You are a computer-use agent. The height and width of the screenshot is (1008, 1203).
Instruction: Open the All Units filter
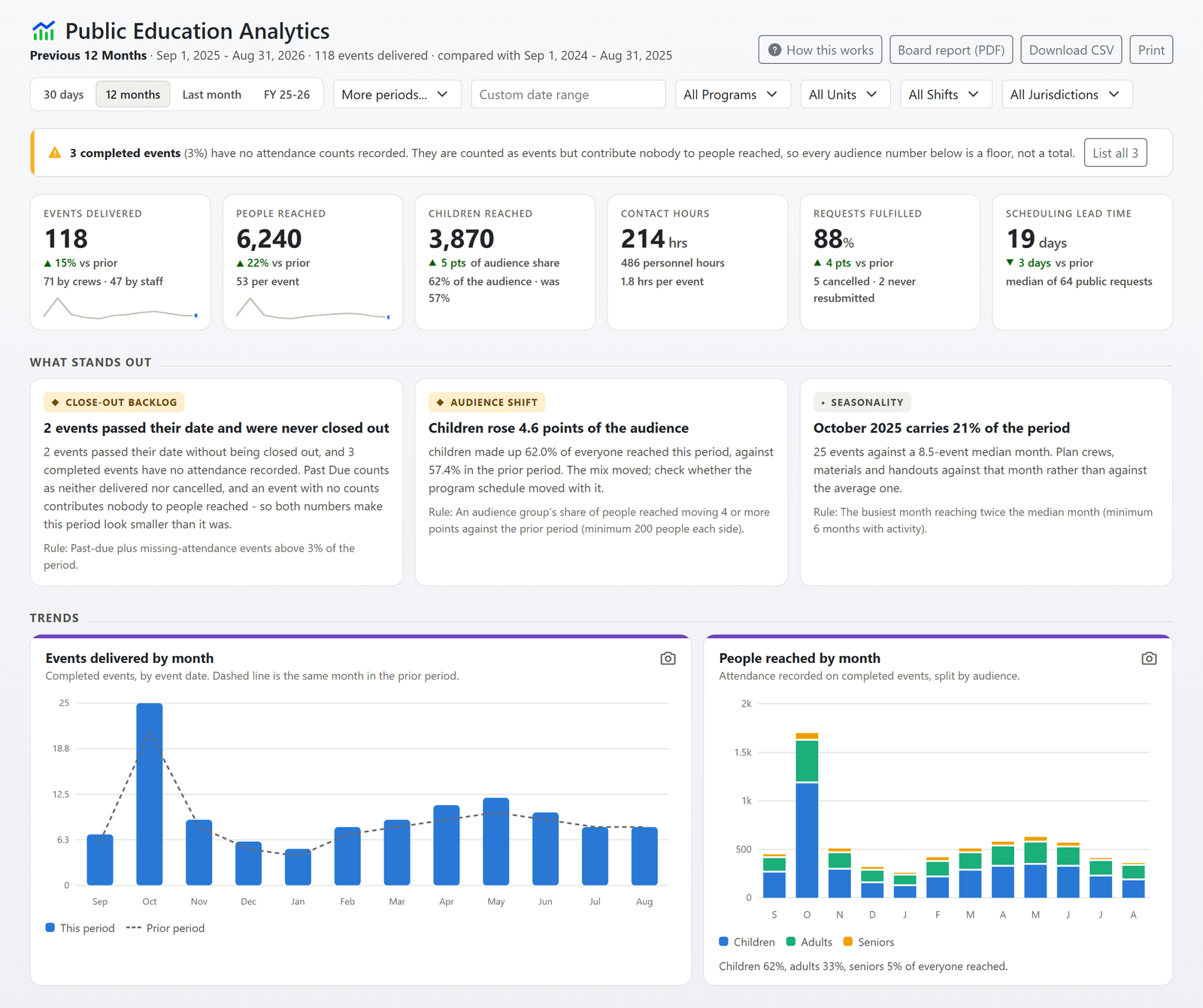[845, 95]
